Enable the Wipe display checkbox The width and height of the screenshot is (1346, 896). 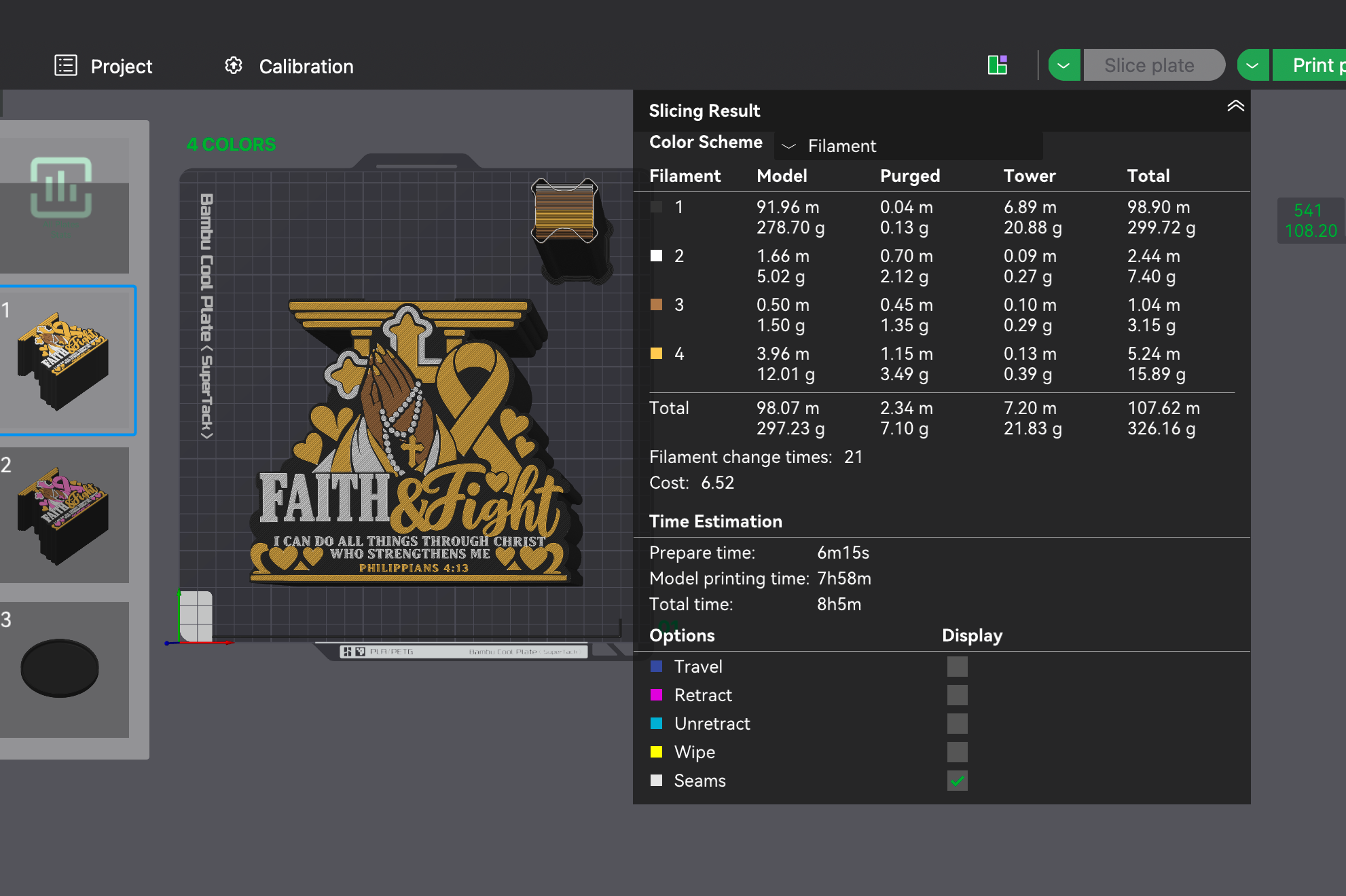pyautogui.click(x=958, y=752)
